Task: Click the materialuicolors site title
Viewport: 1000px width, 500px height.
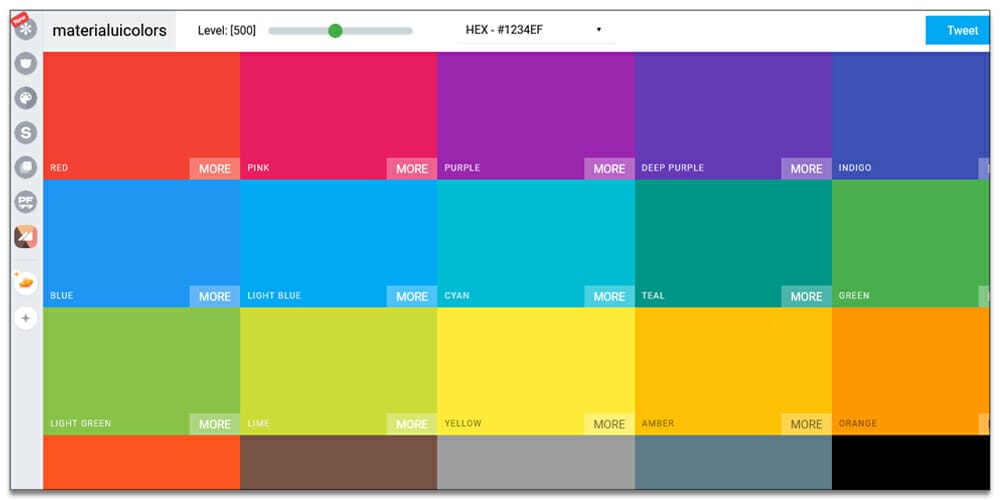Action: click(x=110, y=31)
